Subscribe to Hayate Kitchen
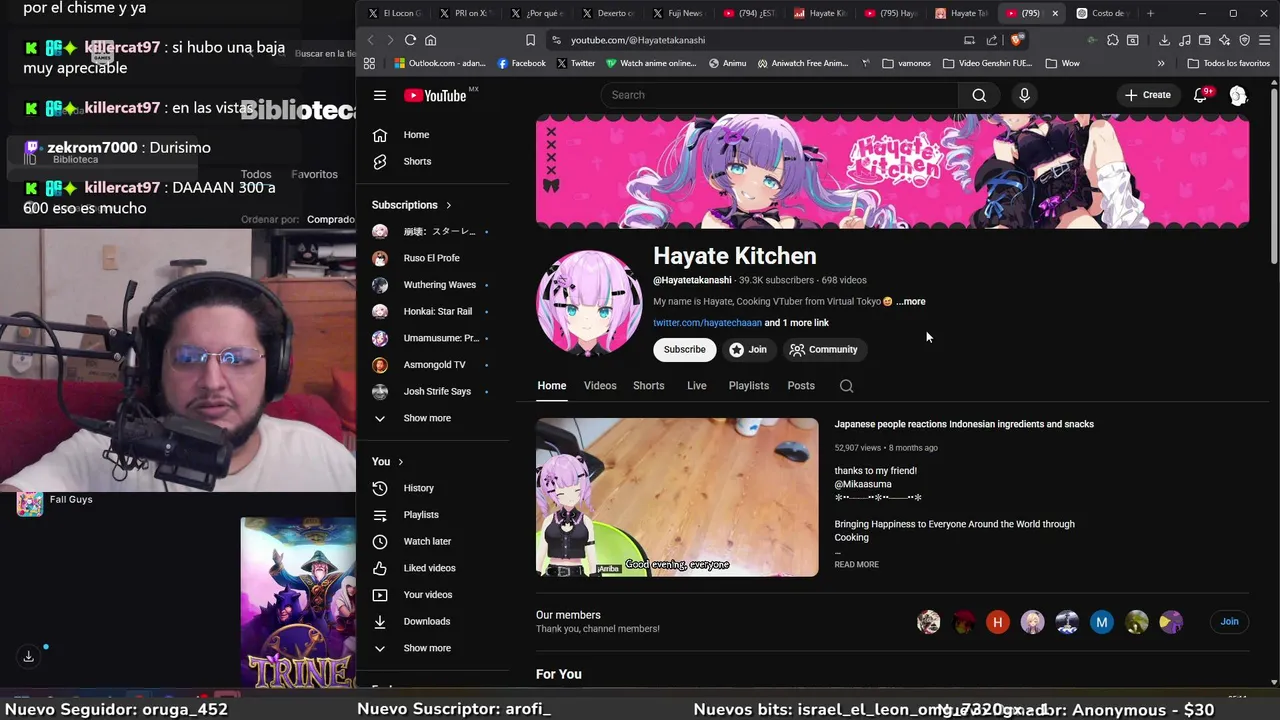 (x=684, y=350)
